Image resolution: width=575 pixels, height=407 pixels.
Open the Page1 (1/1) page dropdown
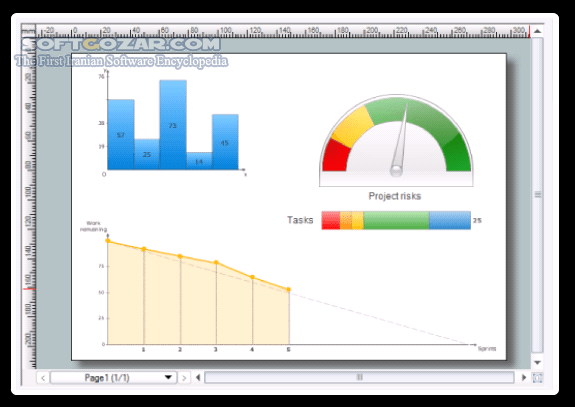coord(114,378)
